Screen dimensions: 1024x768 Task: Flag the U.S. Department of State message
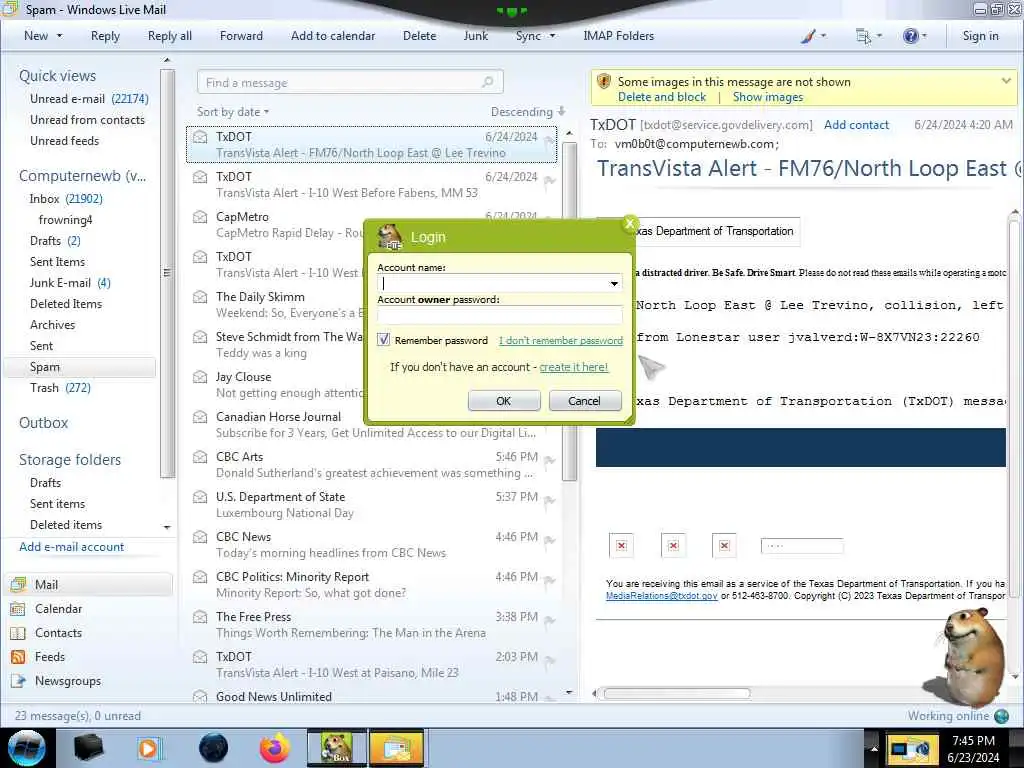[x=550, y=501]
